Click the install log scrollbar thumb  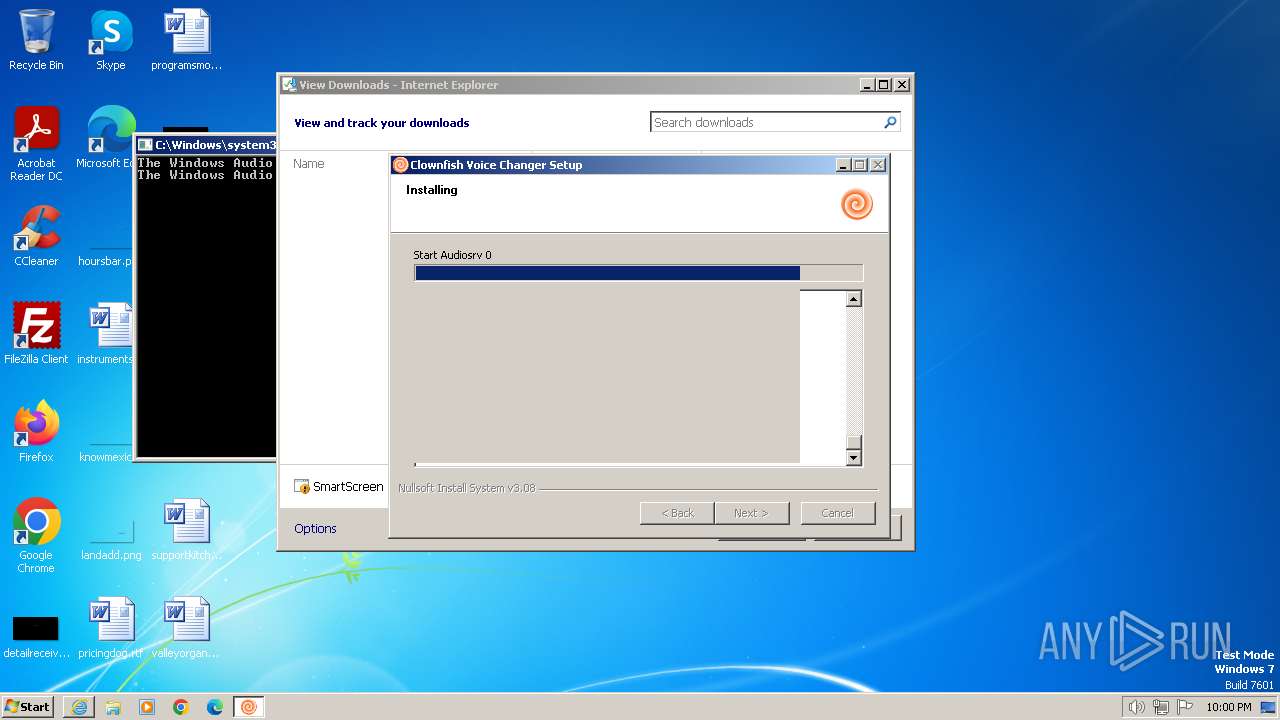coord(853,443)
